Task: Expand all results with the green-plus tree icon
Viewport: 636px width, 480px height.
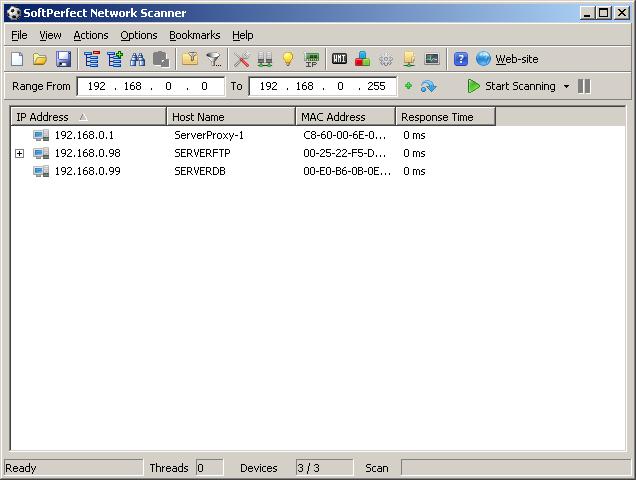Action: (x=115, y=59)
